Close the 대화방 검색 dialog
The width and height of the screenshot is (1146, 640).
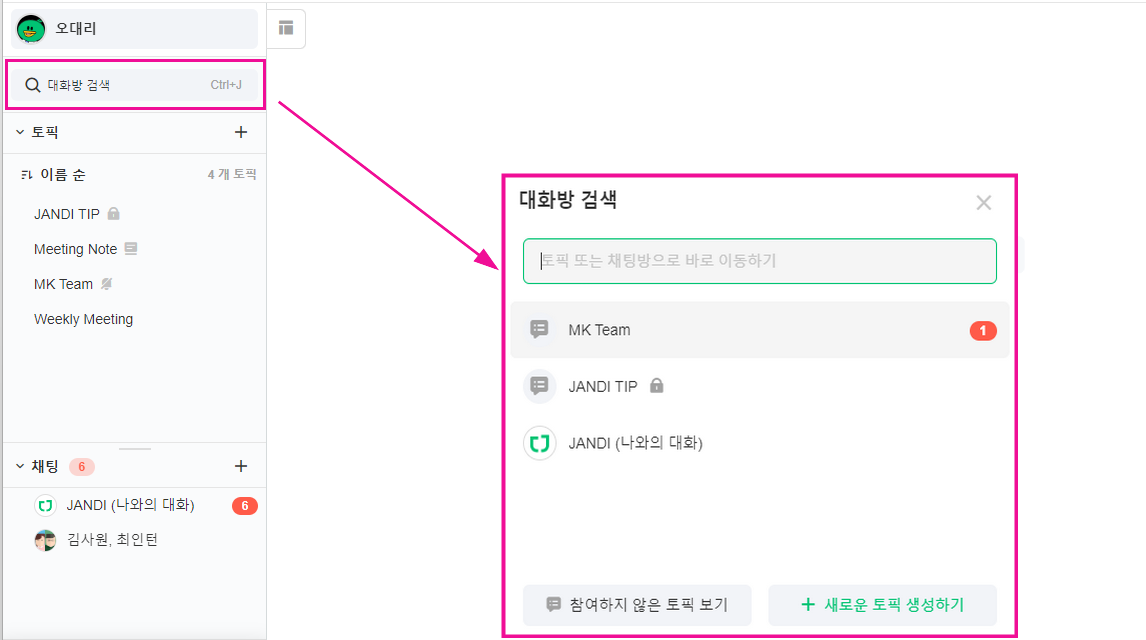coord(983,203)
